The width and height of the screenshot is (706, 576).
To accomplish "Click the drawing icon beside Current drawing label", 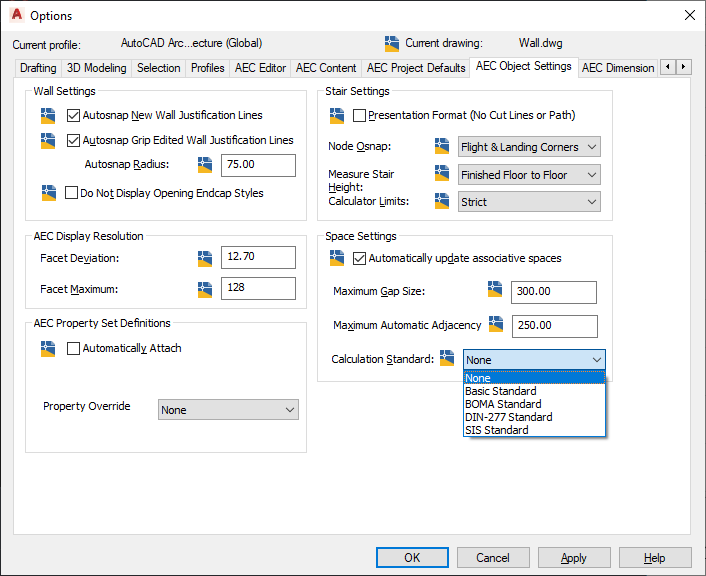I will coord(392,44).
